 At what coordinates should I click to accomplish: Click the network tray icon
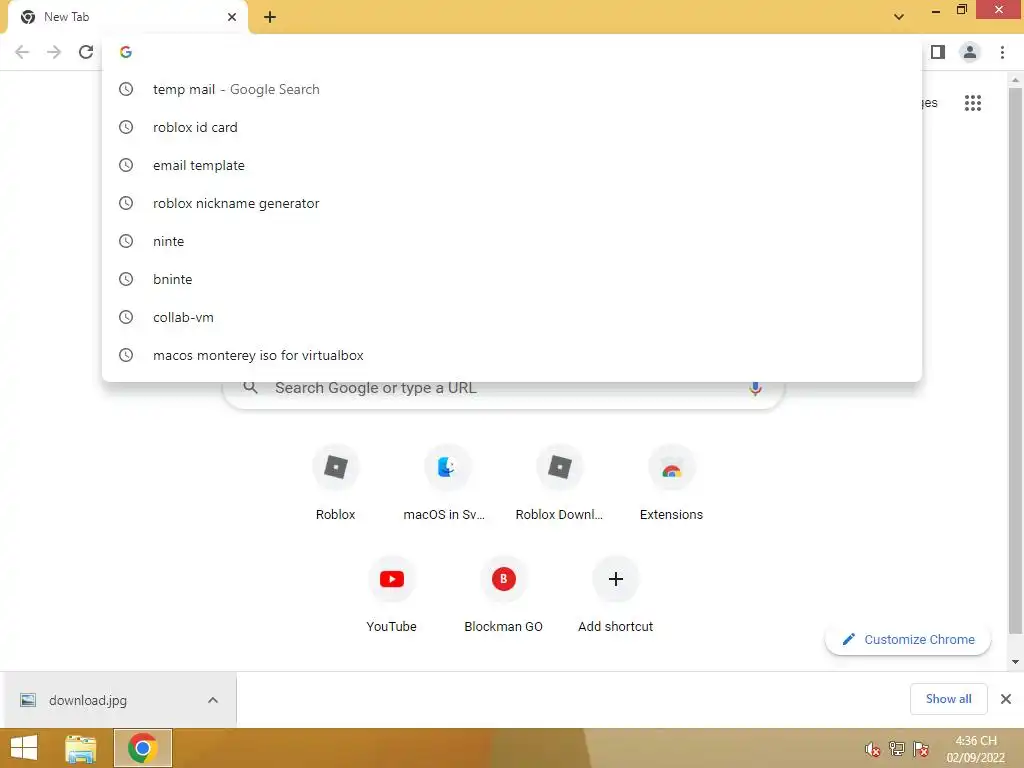[897, 749]
